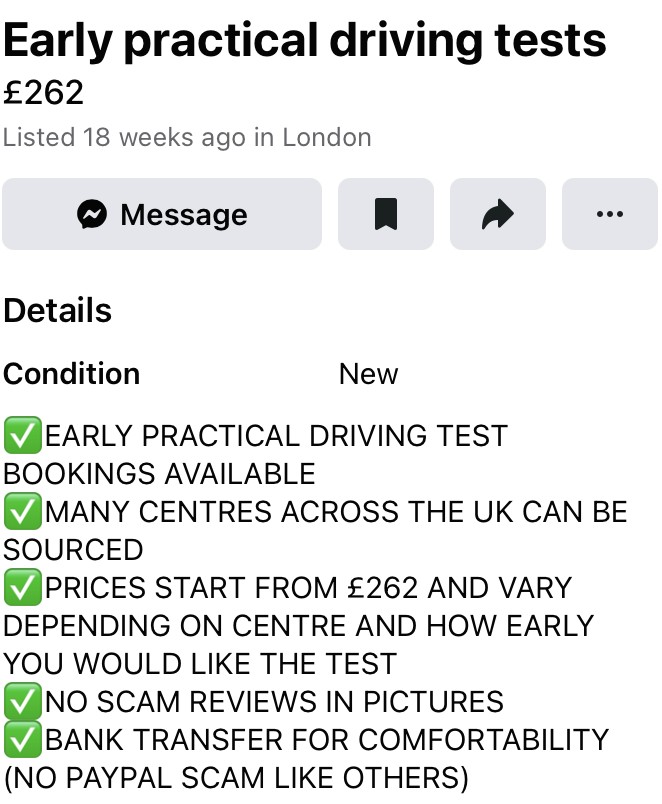Click the 'Early practical driving tests' title
662x804 pixels.
pyautogui.click(x=305, y=41)
